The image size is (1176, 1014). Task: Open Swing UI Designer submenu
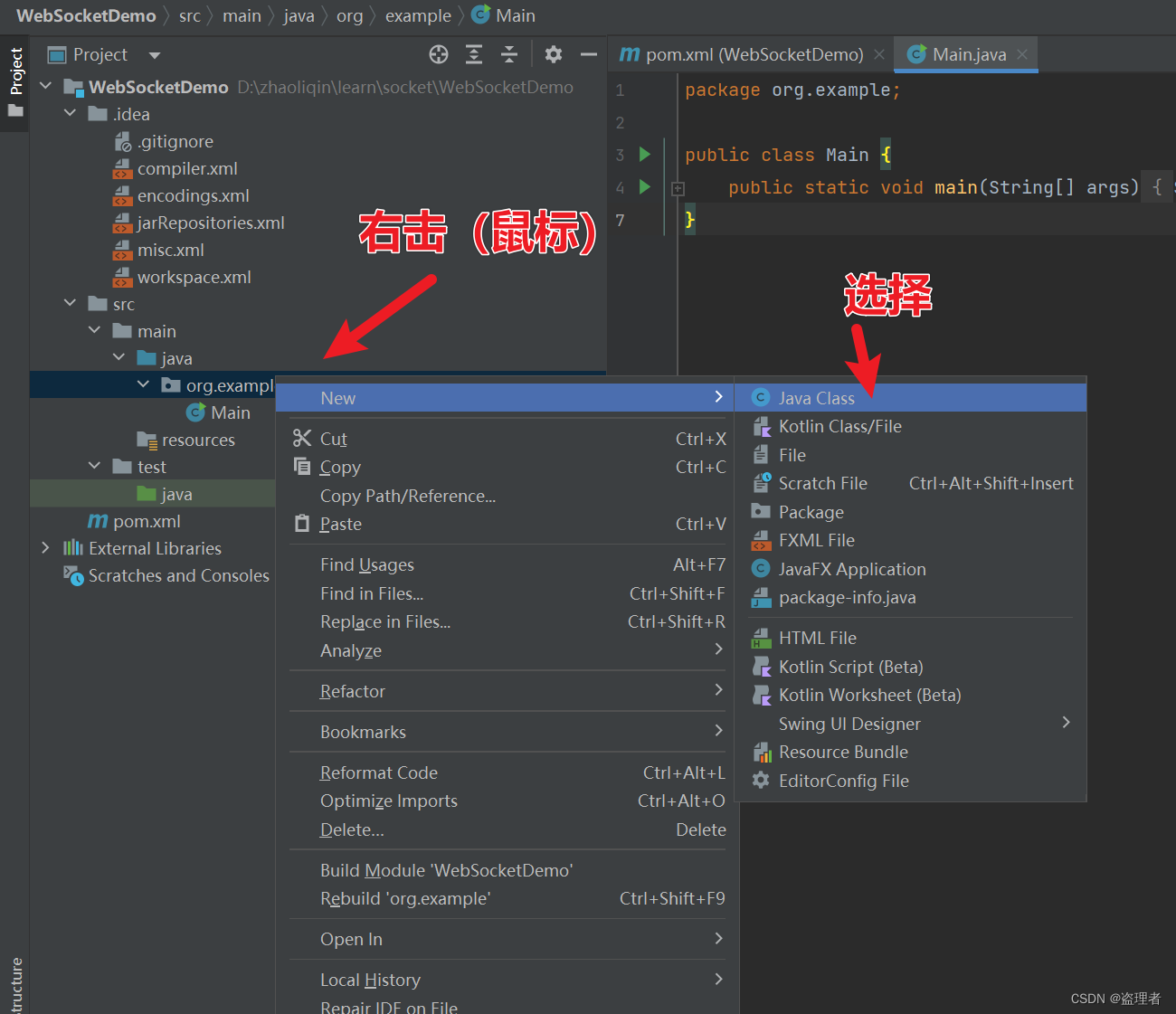(910, 724)
